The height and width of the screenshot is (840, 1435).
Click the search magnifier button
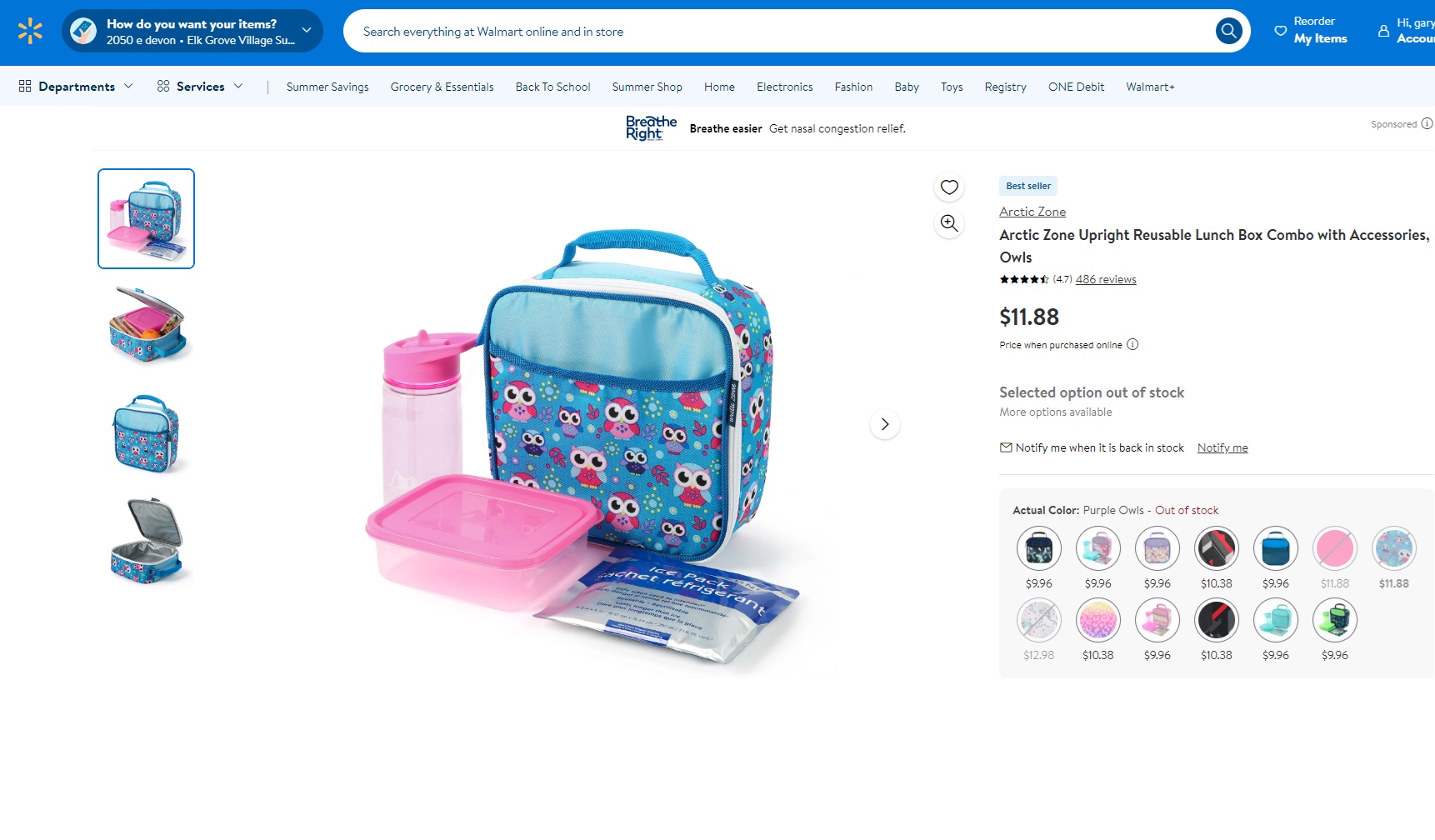(x=1228, y=32)
